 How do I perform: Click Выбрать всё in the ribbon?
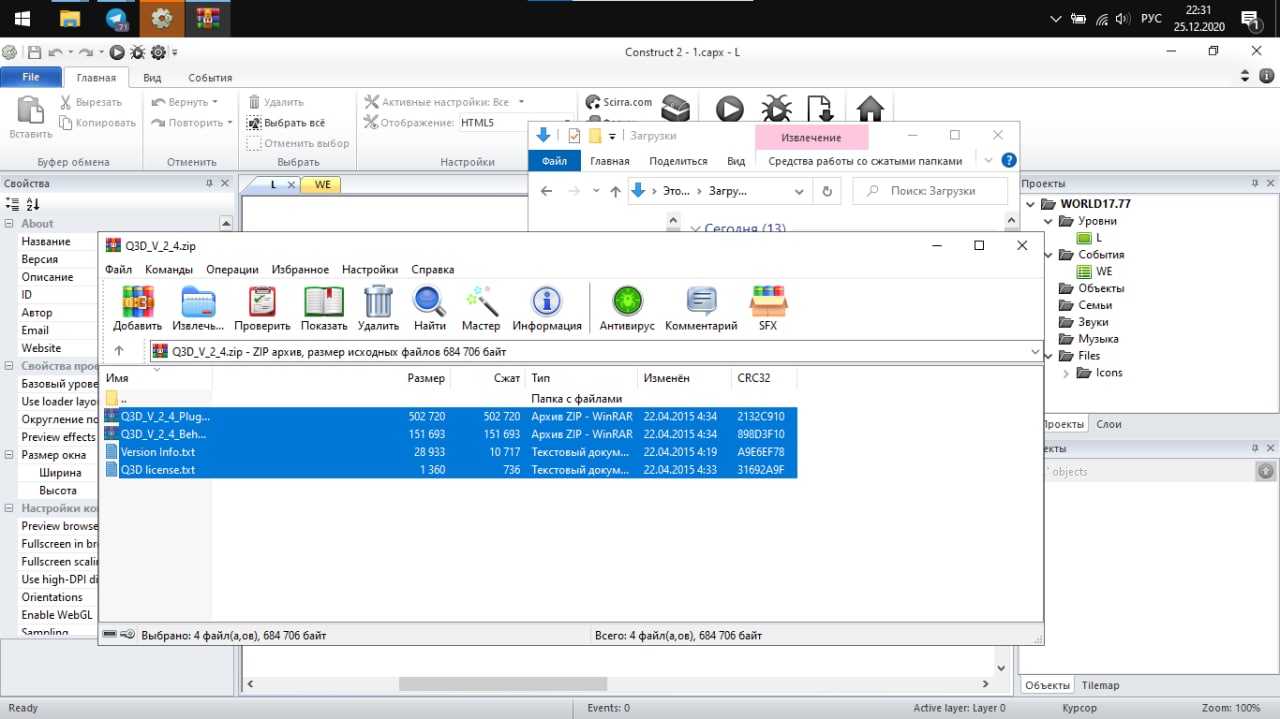click(286, 123)
